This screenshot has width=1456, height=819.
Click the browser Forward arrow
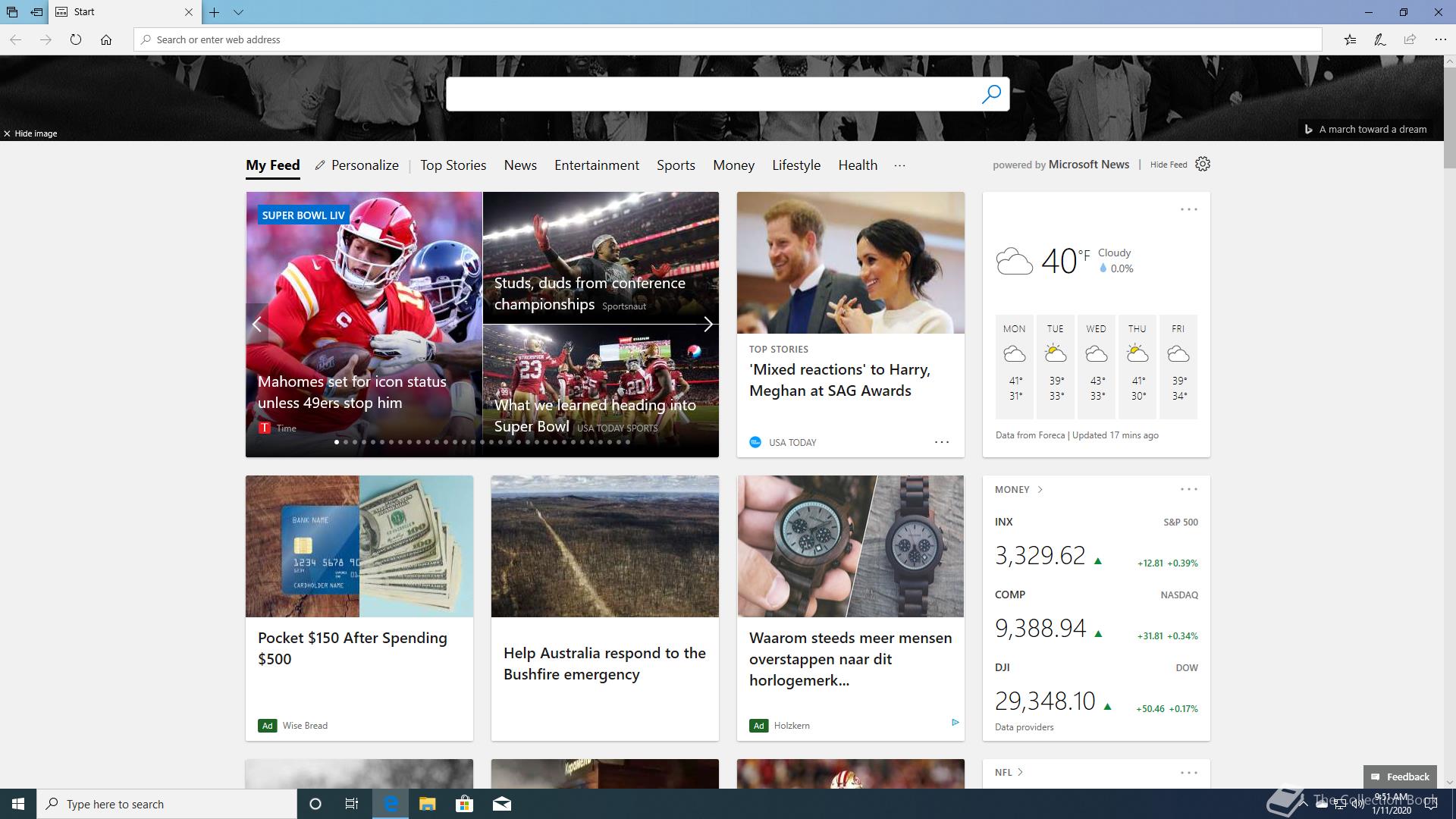point(45,39)
